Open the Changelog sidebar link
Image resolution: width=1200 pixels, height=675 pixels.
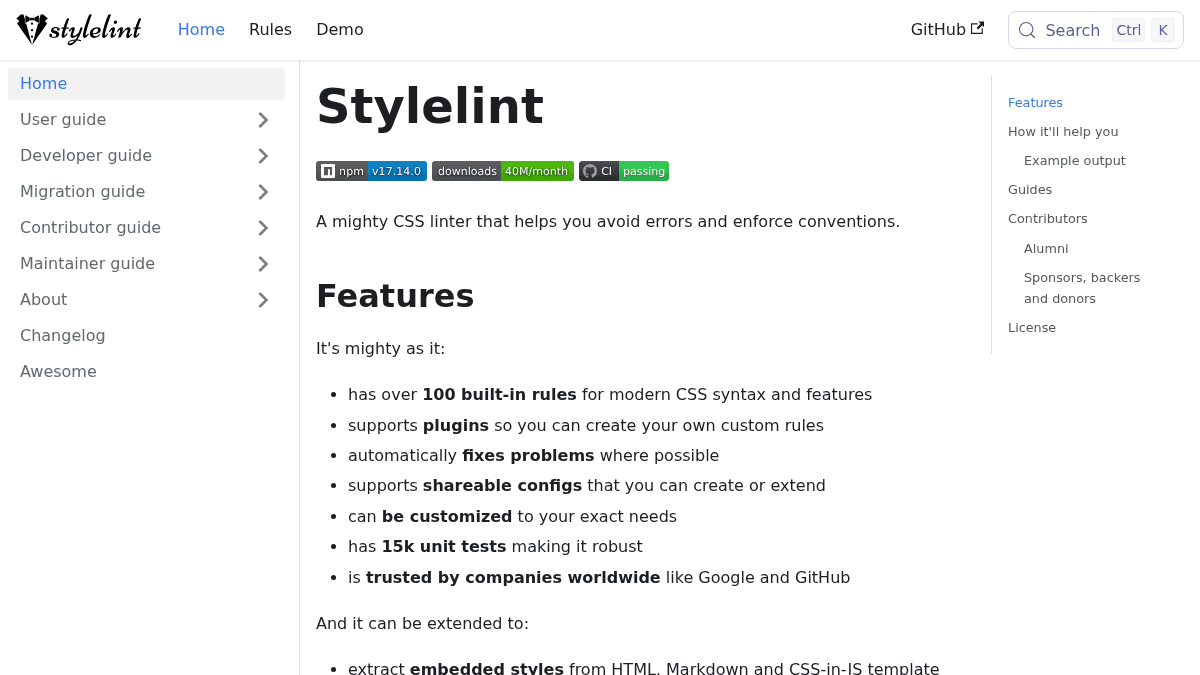[146, 336]
